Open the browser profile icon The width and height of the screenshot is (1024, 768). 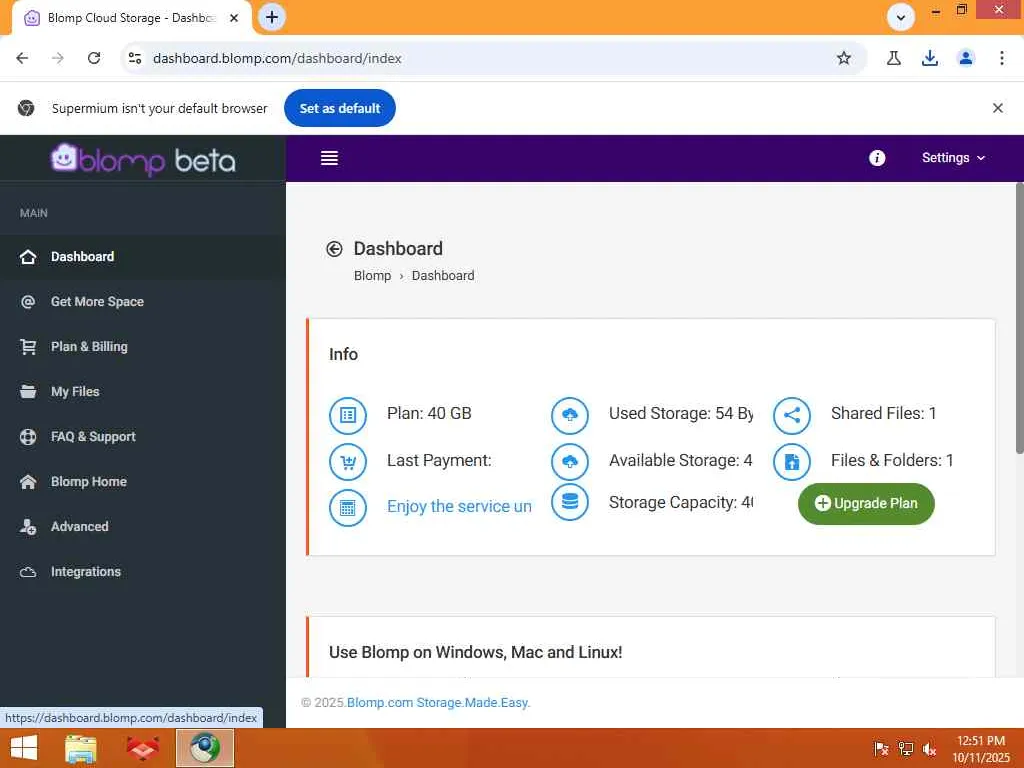tap(966, 58)
